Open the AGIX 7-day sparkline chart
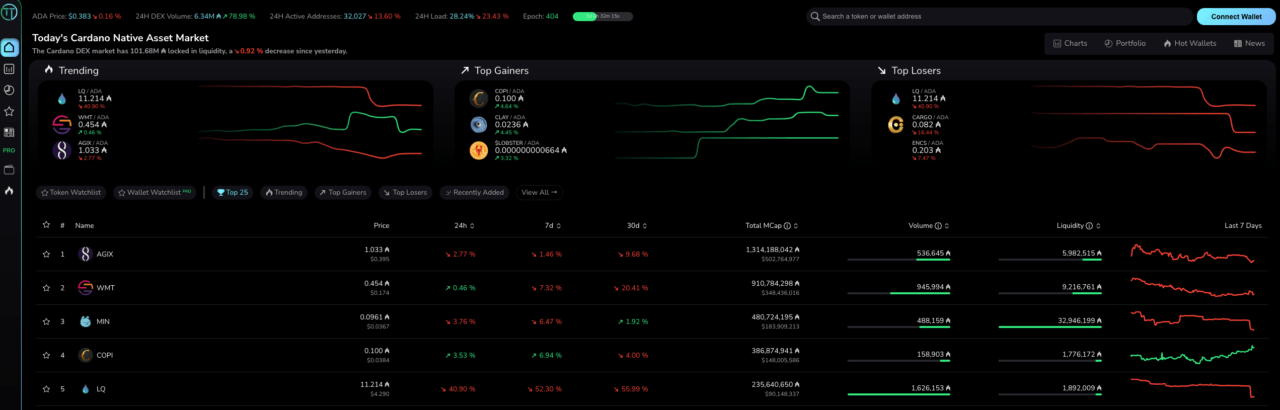 [1192, 254]
